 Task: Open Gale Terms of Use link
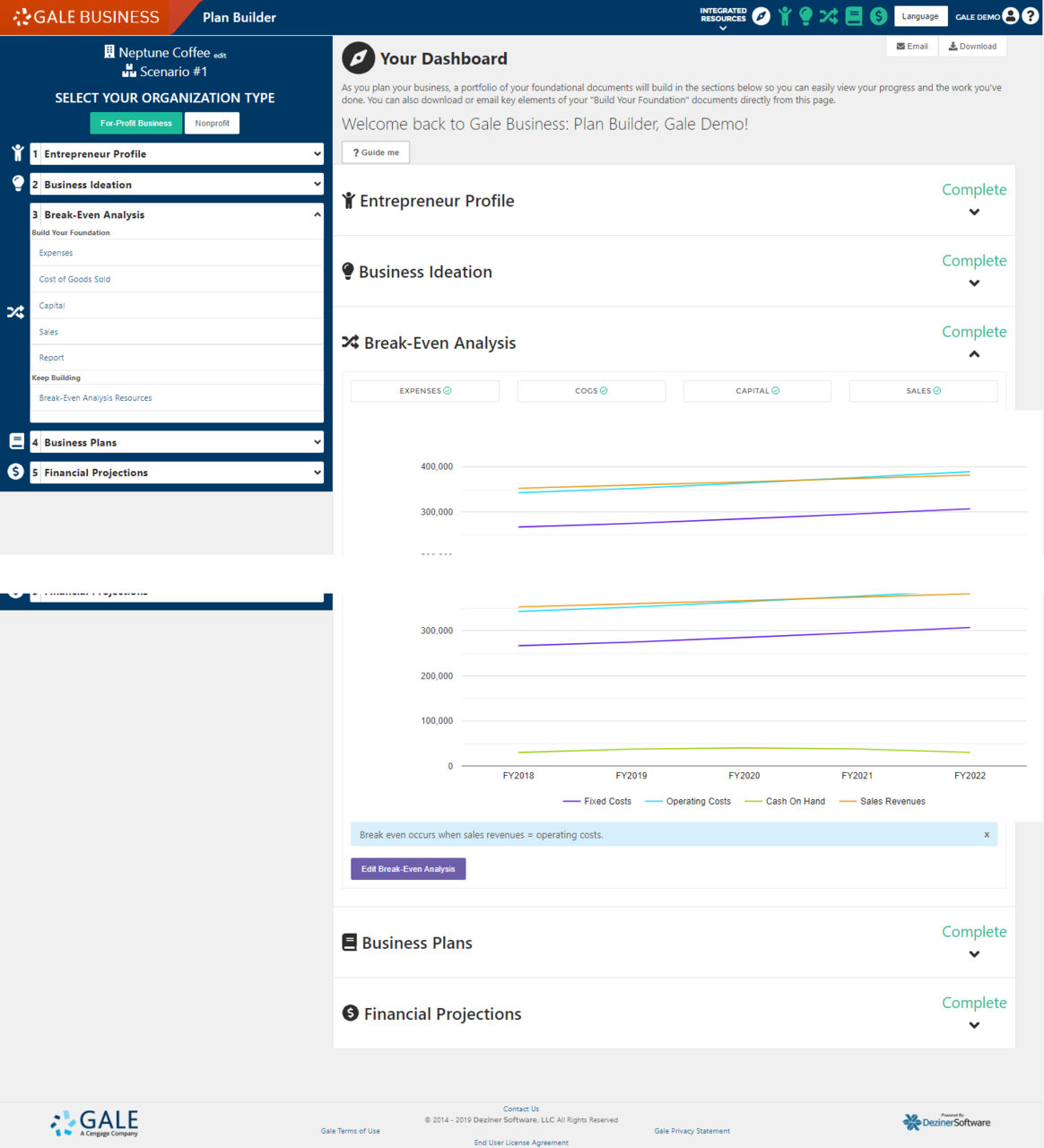pyautogui.click(x=351, y=1131)
